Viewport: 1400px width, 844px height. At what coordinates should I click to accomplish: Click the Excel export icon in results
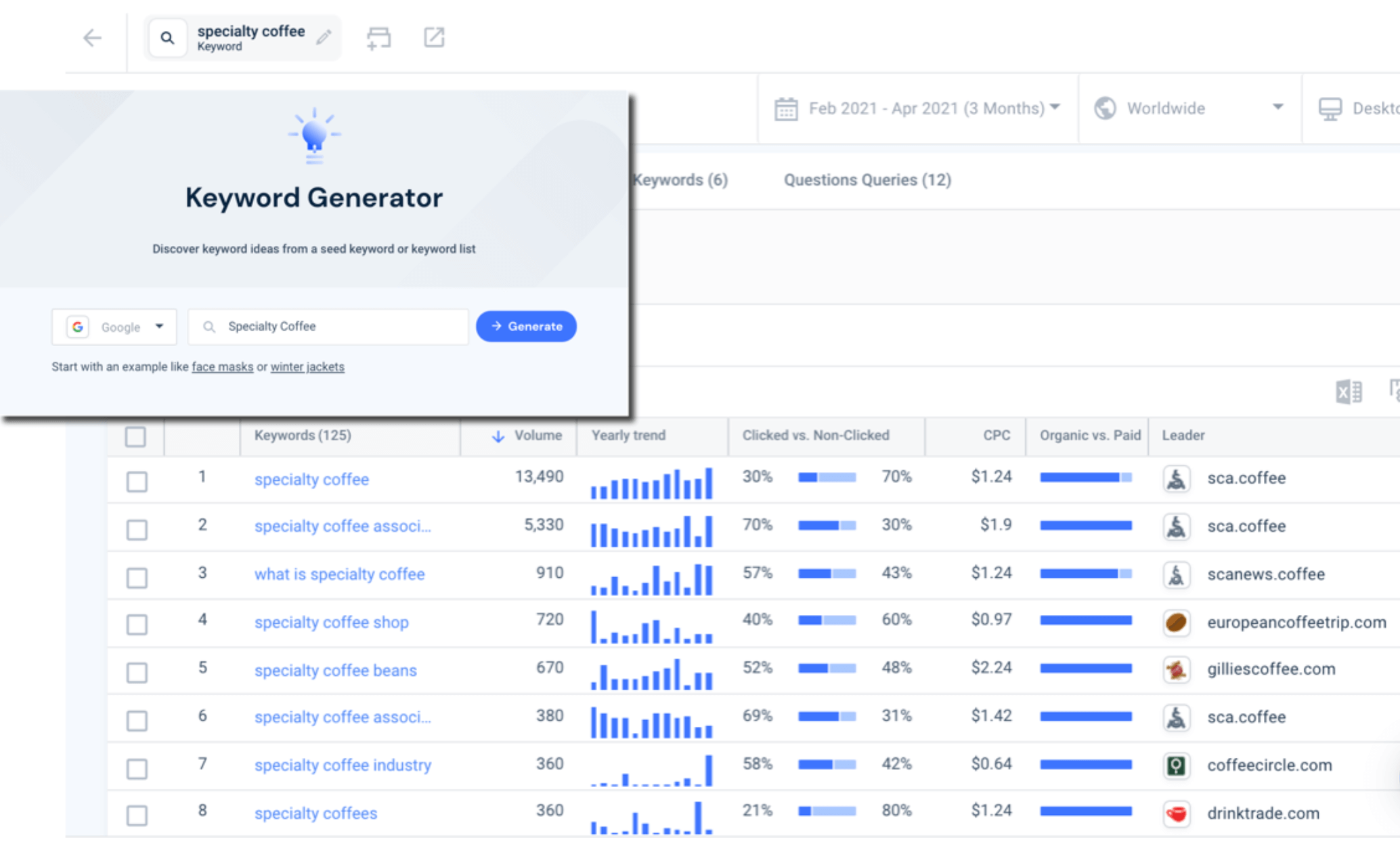coord(1348,391)
